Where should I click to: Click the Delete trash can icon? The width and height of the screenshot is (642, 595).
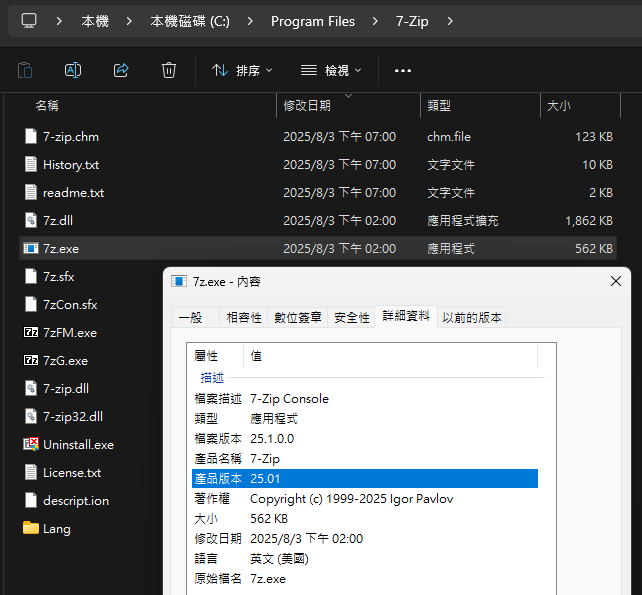point(169,70)
